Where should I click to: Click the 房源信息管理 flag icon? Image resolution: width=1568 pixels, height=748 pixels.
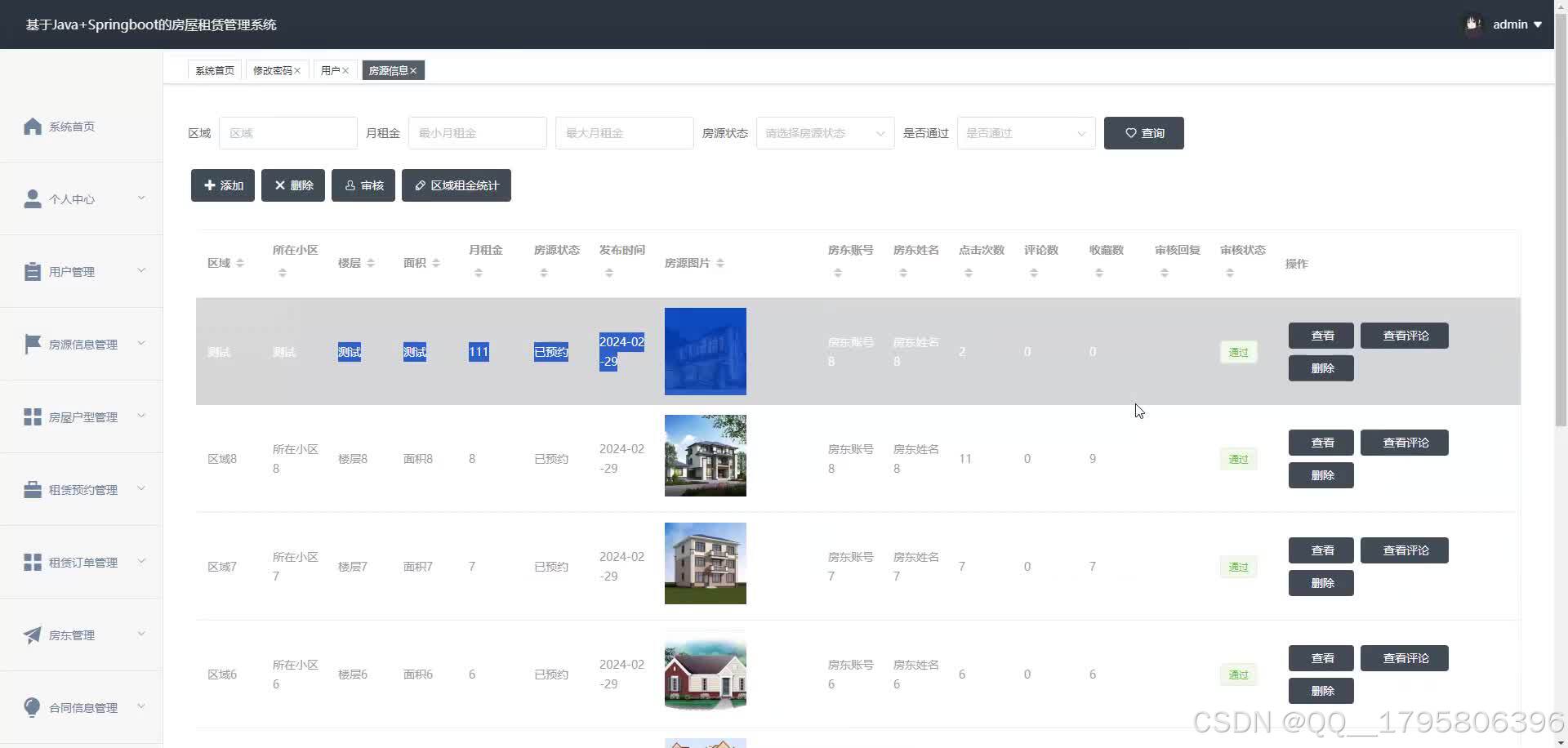[33, 345]
